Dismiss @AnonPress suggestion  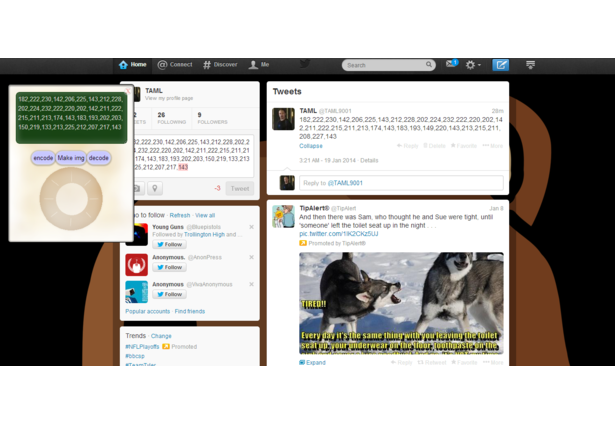point(251,257)
